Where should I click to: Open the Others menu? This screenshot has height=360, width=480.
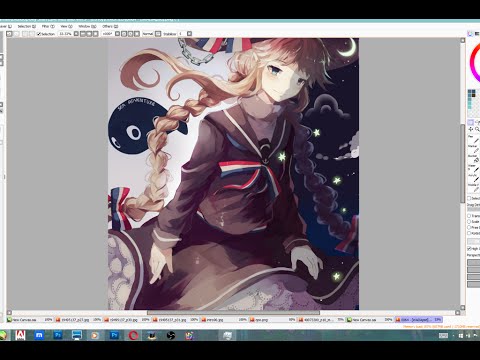[x=110, y=26]
